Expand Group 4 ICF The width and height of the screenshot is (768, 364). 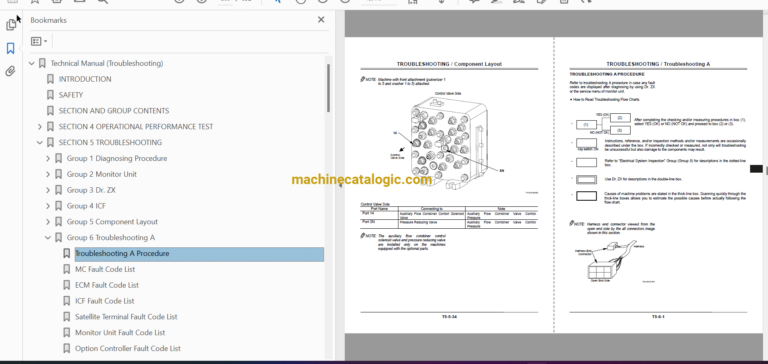[x=48, y=206]
